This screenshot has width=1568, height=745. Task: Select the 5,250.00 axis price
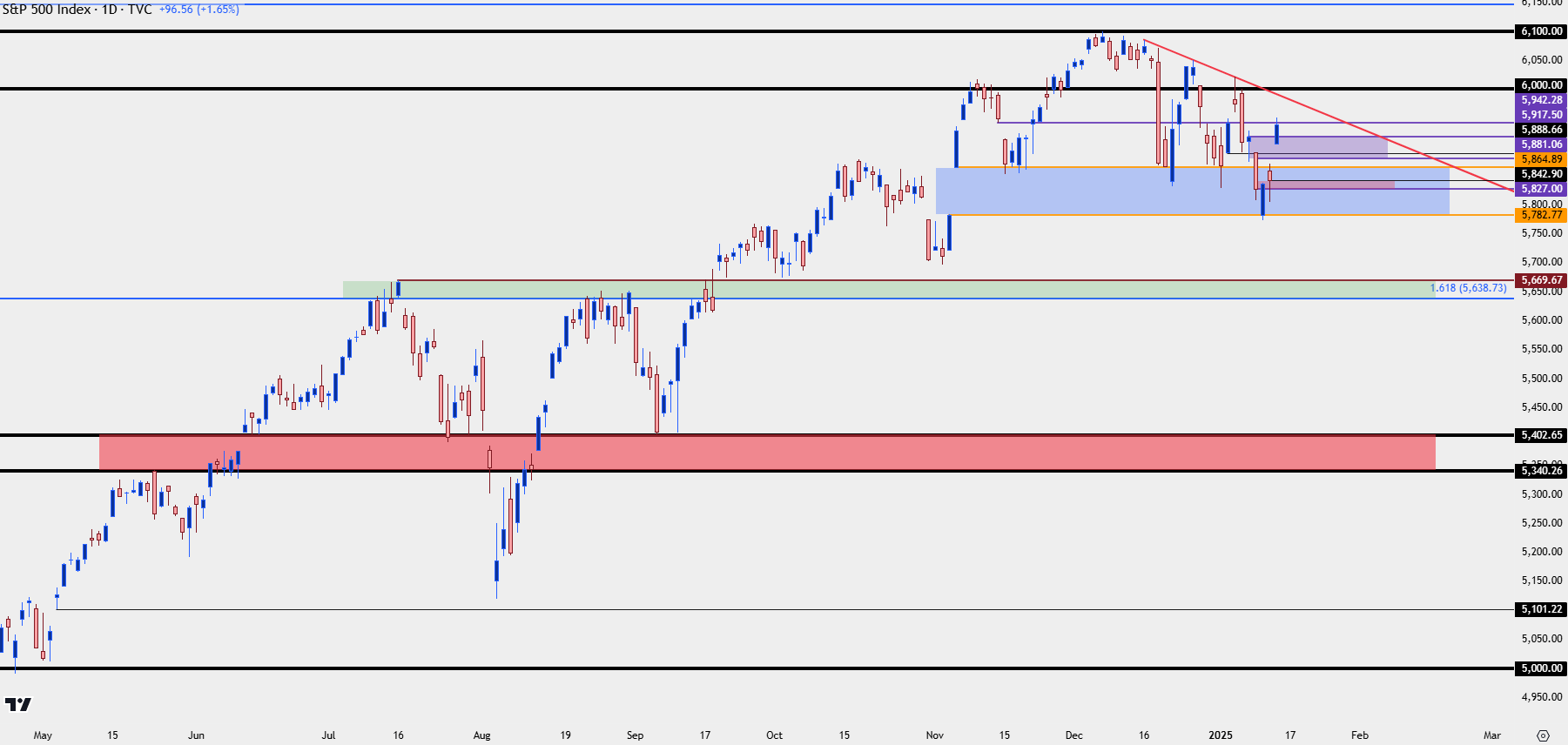[x=1542, y=523]
